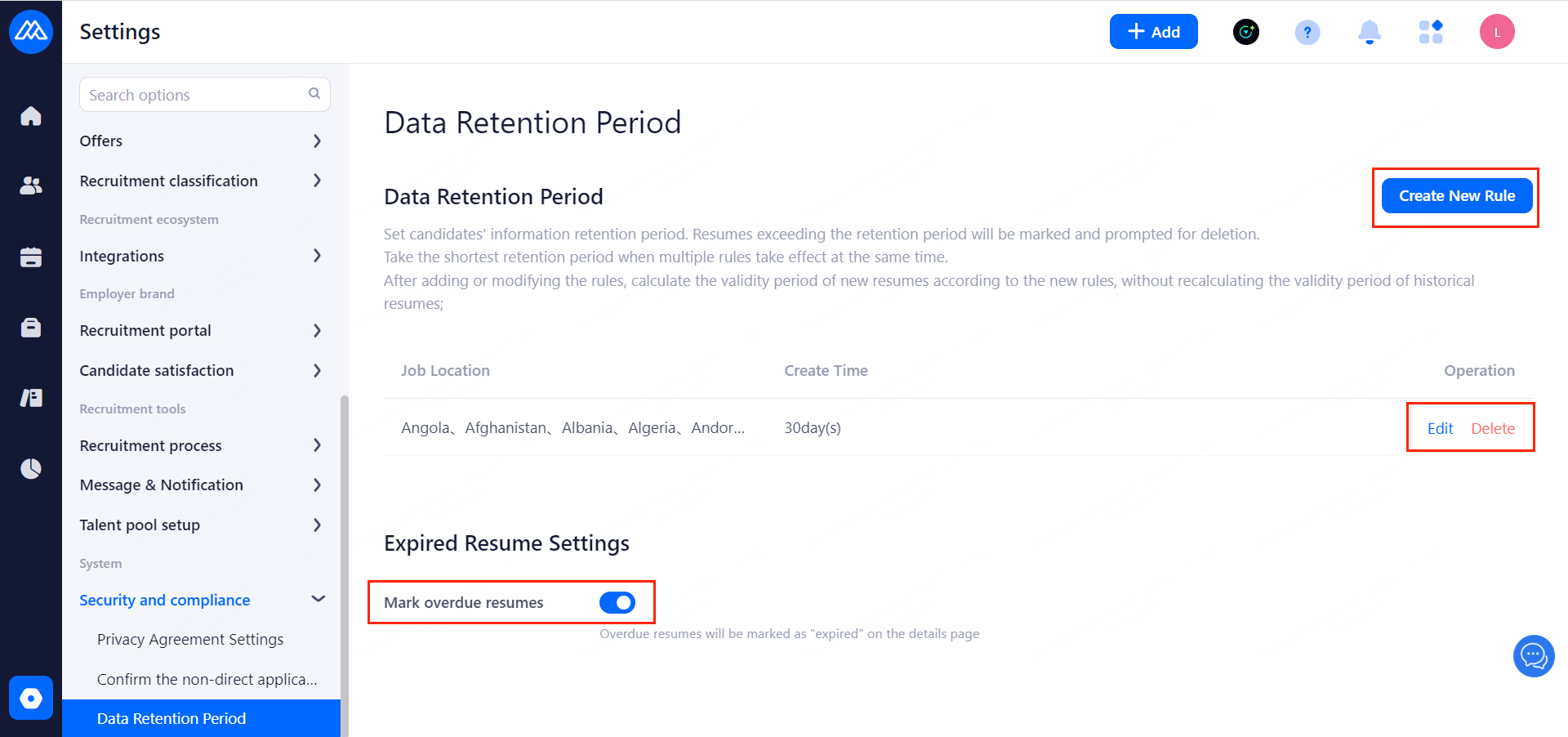Disable the Mark overdue resumes toggle
The width and height of the screenshot is (1568, 737).
coord(617,603)
